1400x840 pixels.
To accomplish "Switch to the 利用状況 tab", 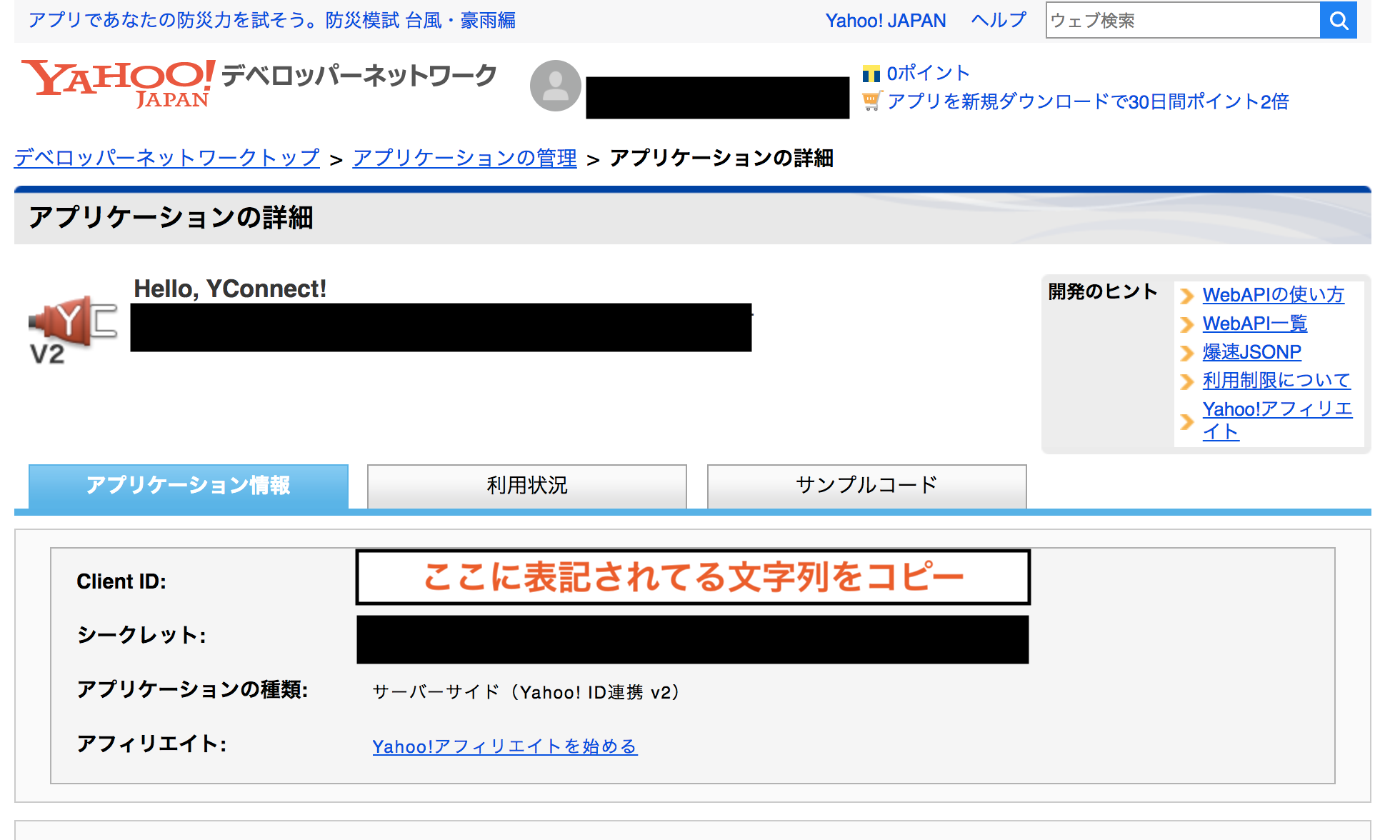I will click(527, 486).
